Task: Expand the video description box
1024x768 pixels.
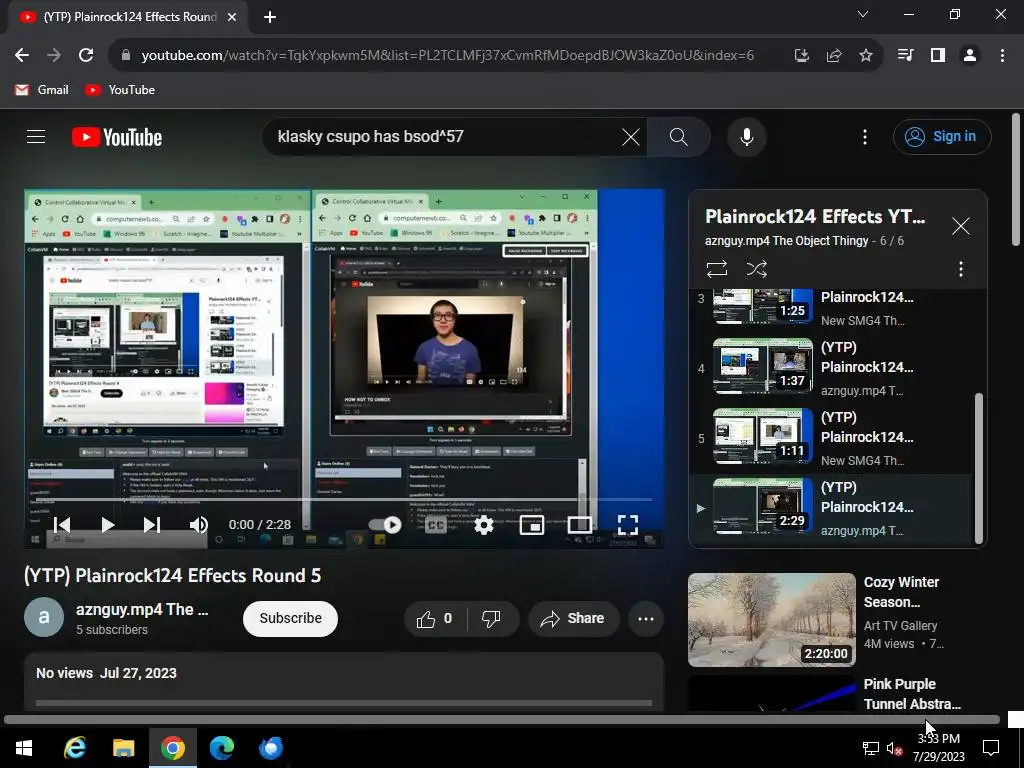Action: 344,680
